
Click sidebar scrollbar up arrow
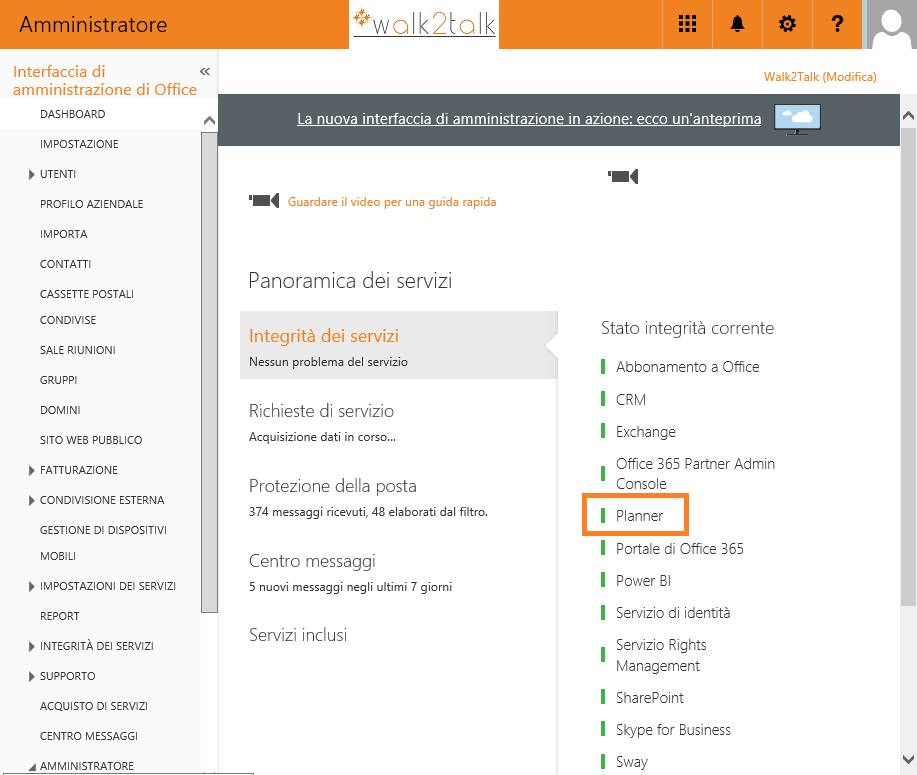(209, 120)
